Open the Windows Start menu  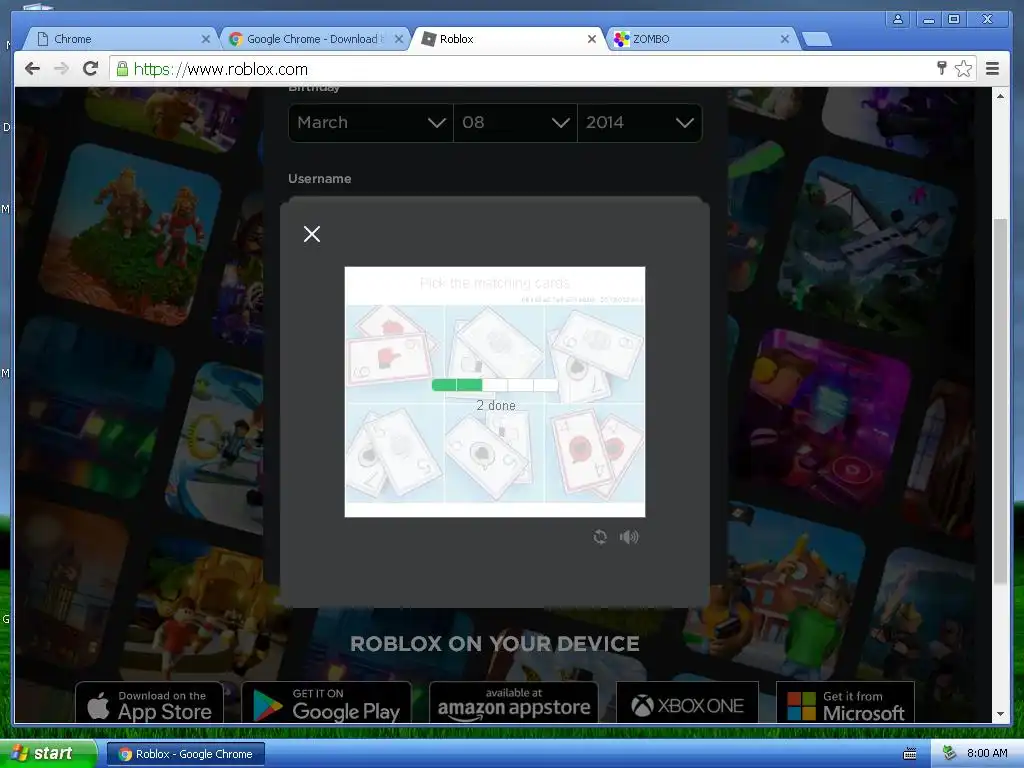pyautogui.click(x=48, y=754)
